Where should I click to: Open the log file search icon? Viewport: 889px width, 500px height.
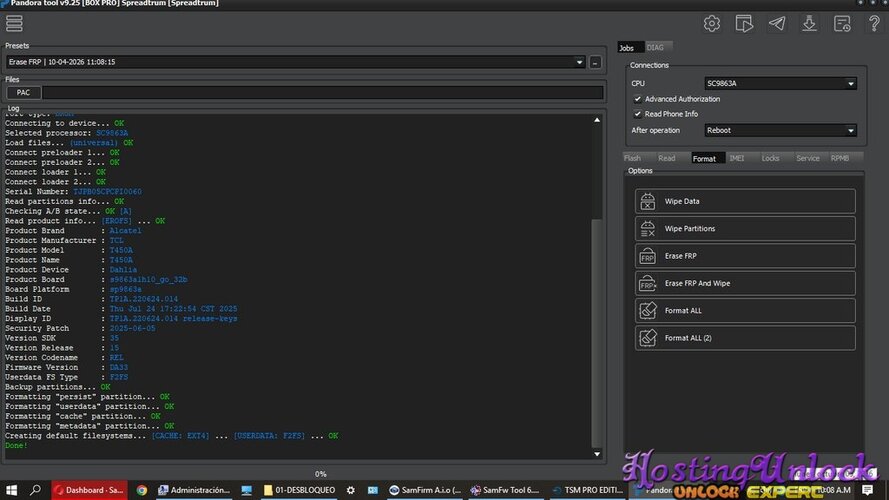[842, 23]
